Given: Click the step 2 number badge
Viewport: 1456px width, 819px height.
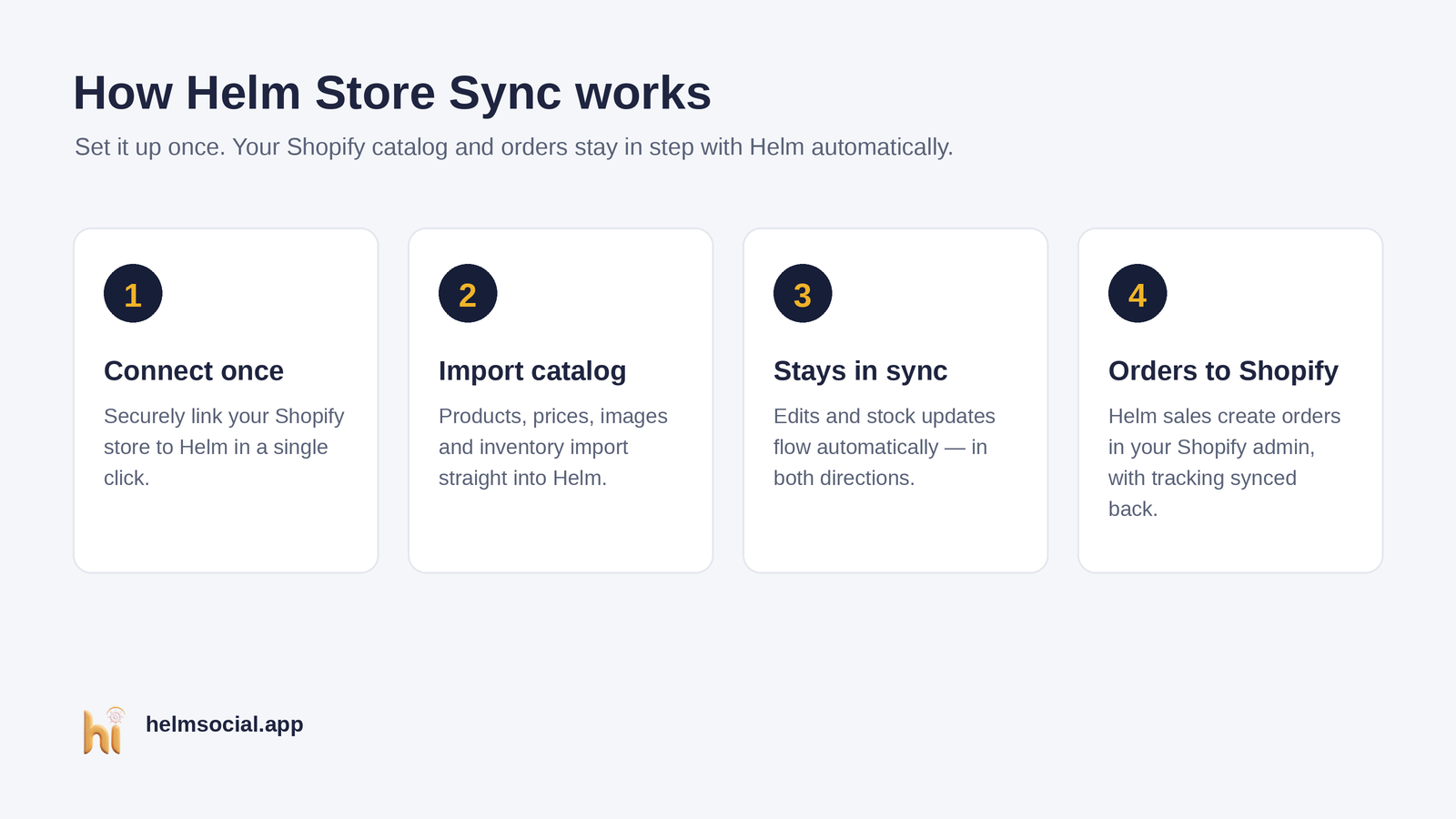Looking at the screenshot, I should click(x=468, y=293).
